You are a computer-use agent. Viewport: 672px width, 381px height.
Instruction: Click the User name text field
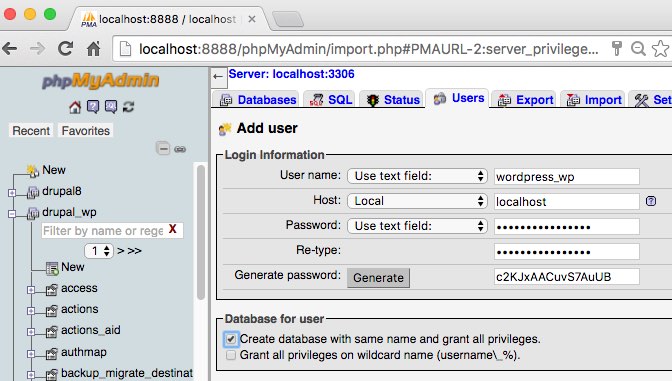(567, 177)
